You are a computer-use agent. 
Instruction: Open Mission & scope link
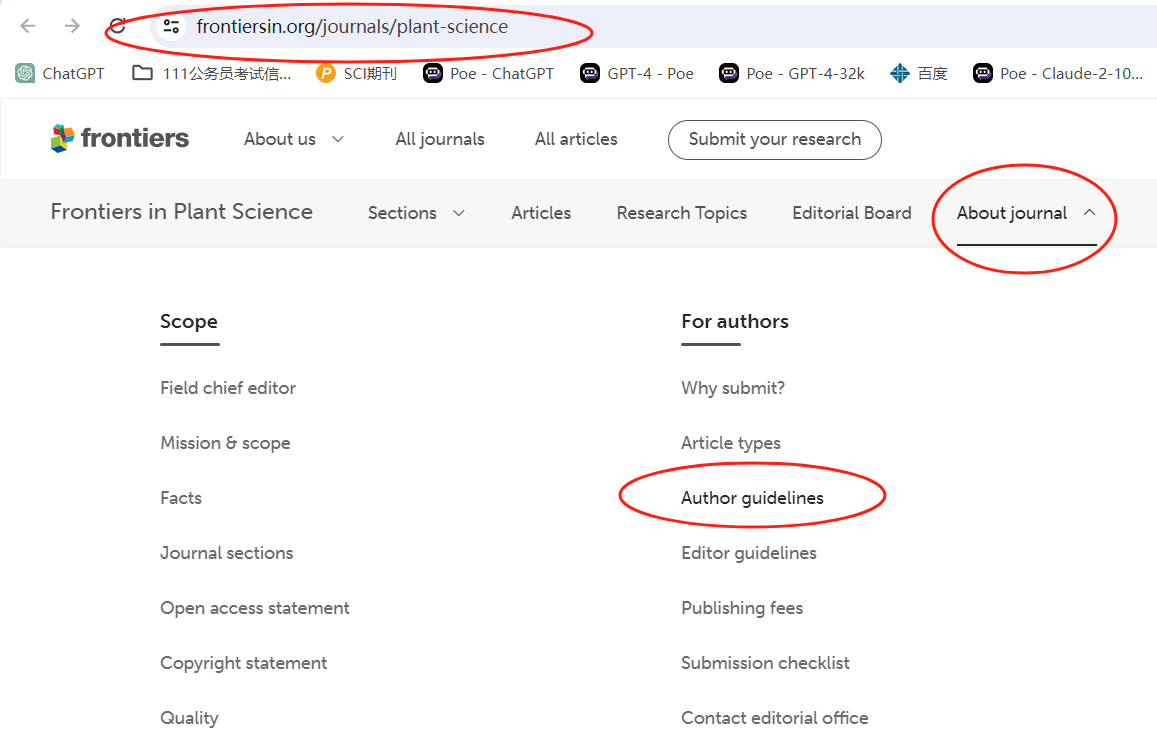point(225,443)
